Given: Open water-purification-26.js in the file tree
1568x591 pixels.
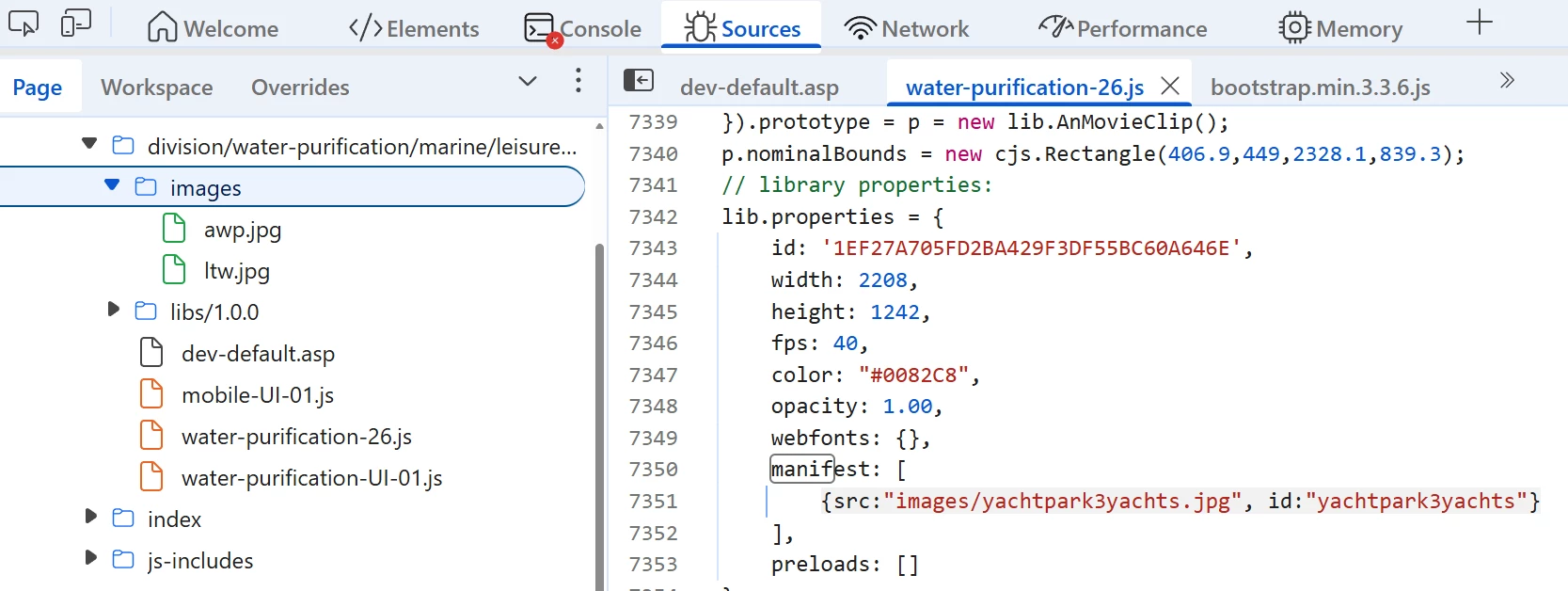Looking at the screenshot, I should click(x=296, y=437).
